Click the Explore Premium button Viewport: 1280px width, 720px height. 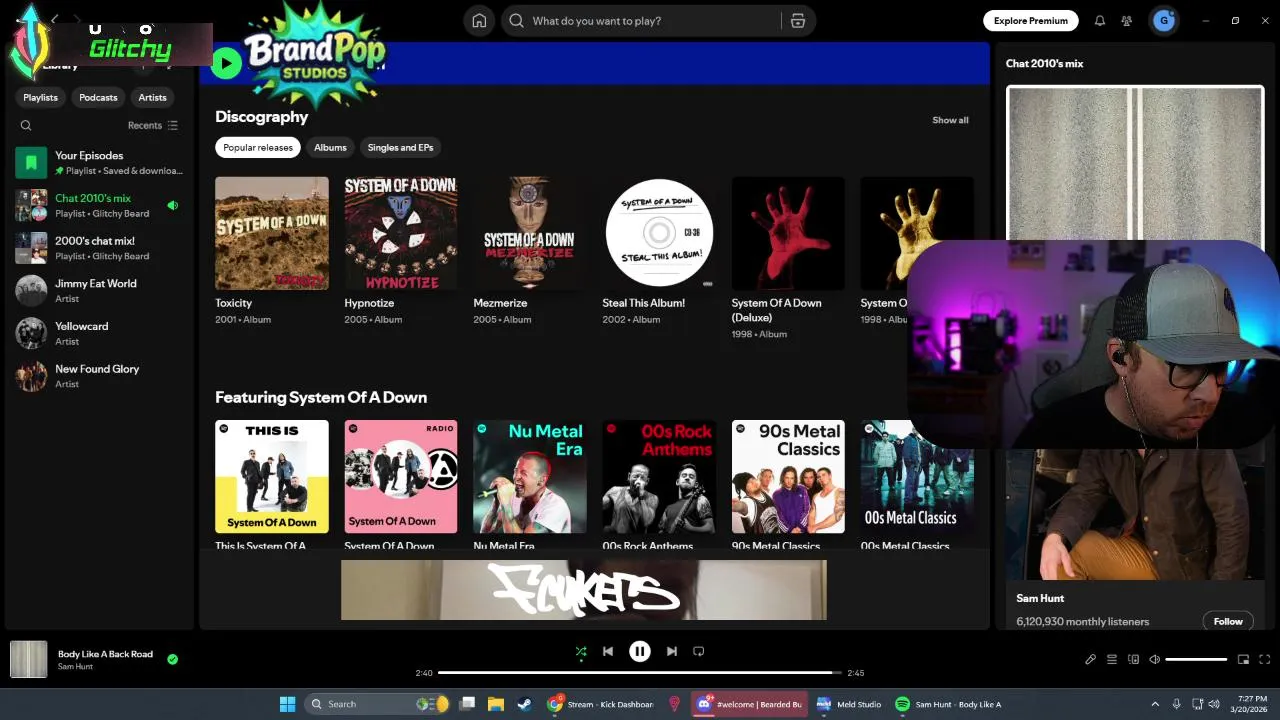tap(1031, 20)
